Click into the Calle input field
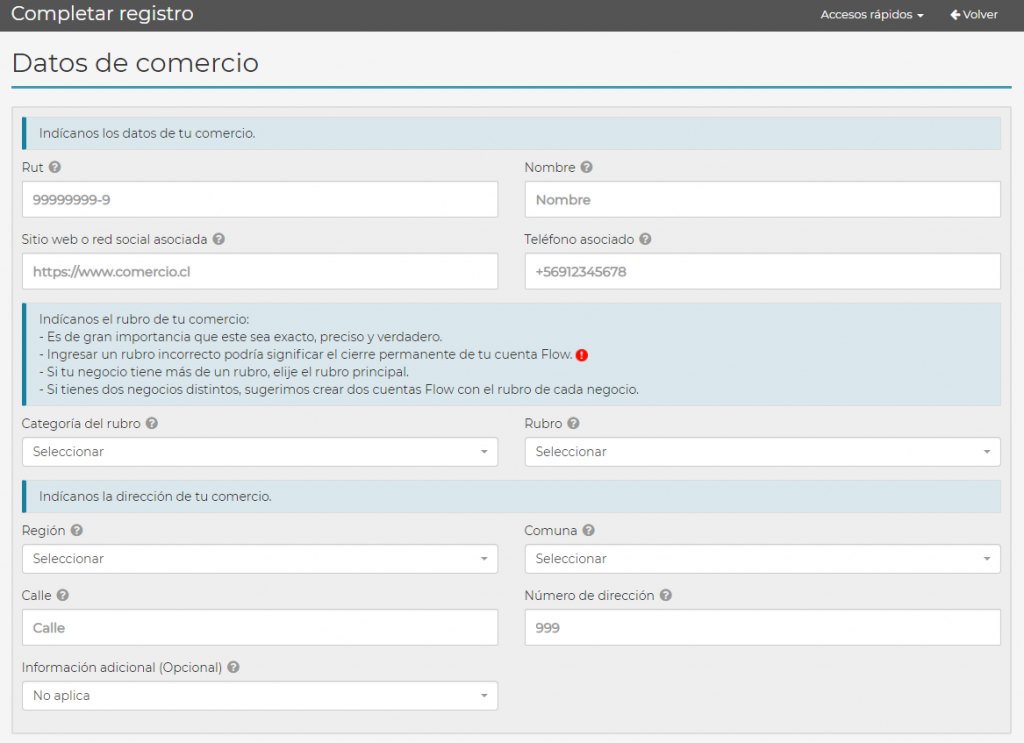The height and width of the screenshot is (743, 1024). [x=260, y=627]
